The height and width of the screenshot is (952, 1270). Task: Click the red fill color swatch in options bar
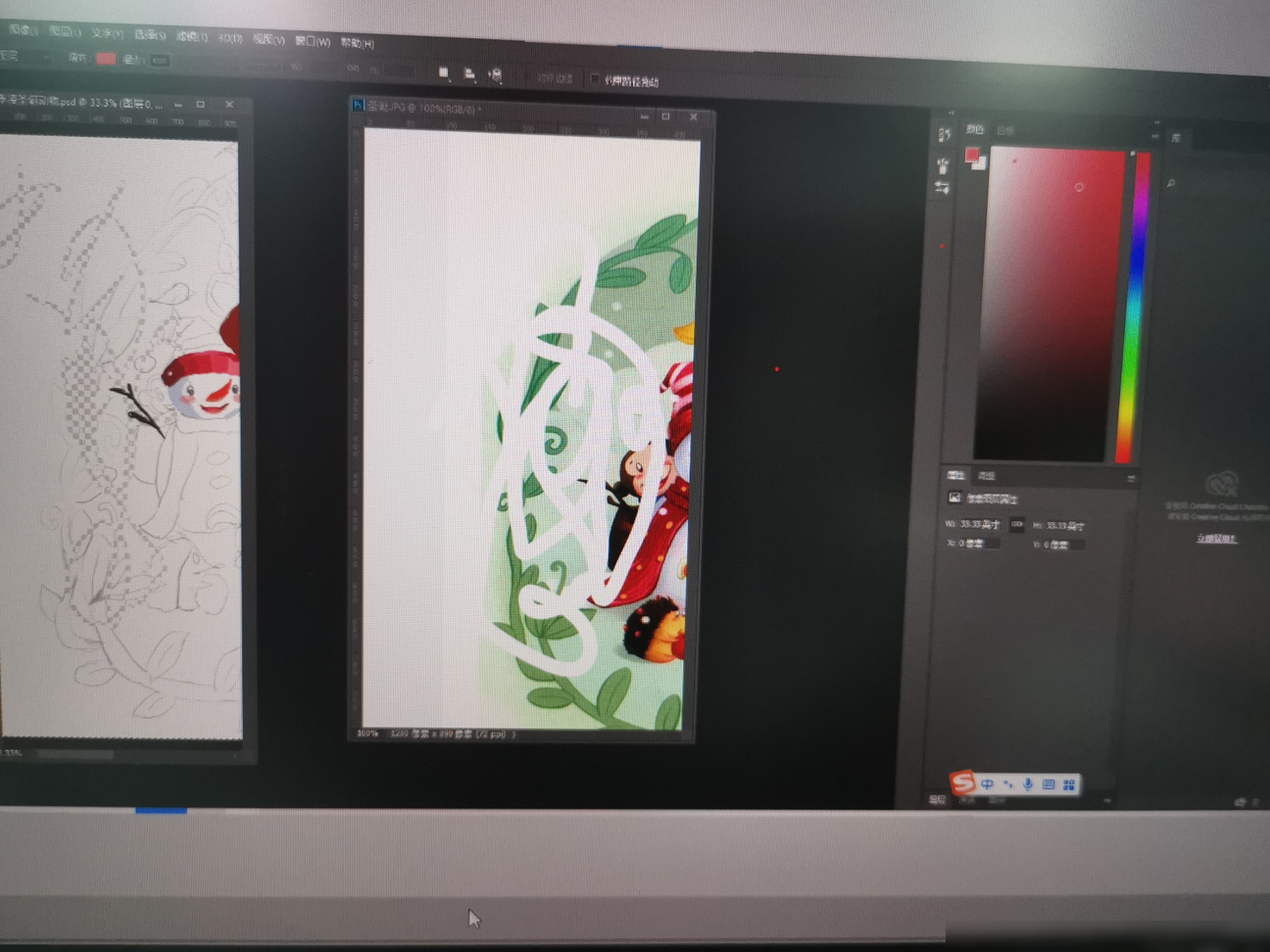[106, 59]
